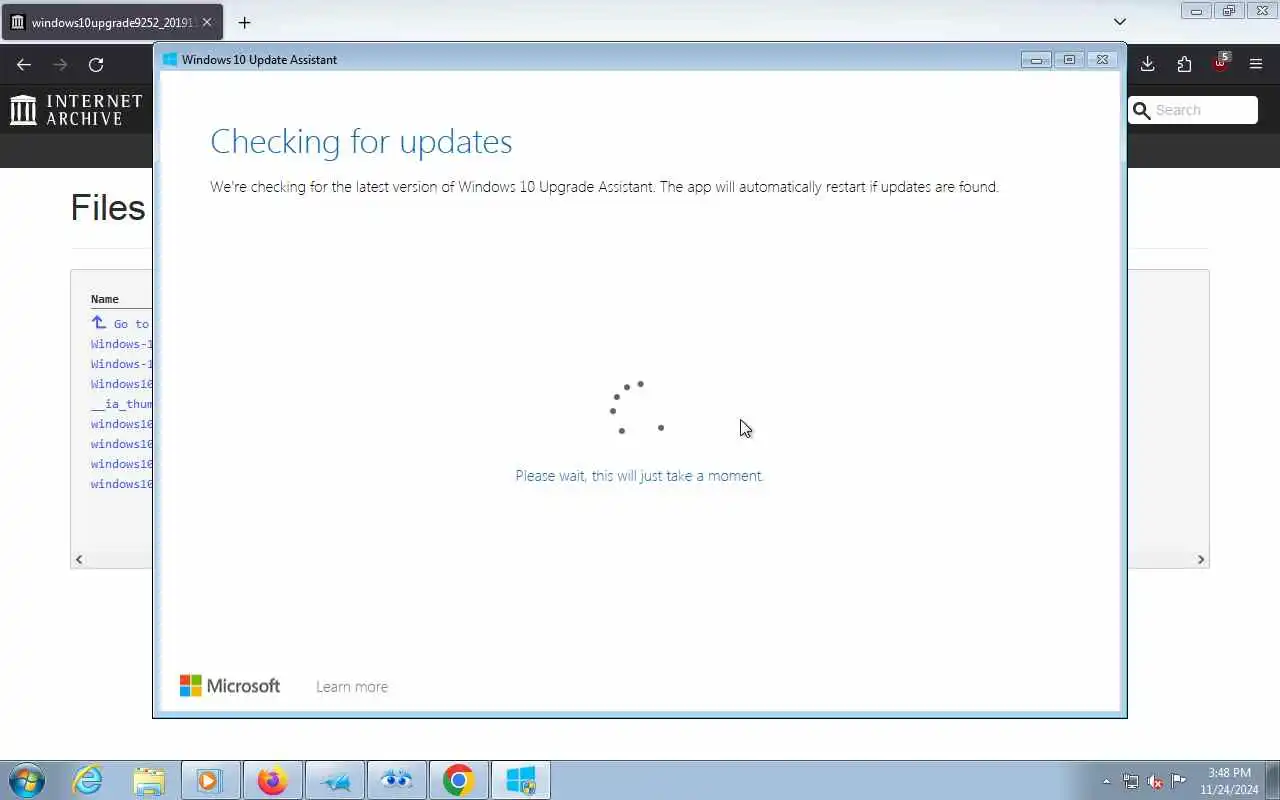This screenshot has height=800, width=1280.
Task: Restore down the browser window
Action: point(1229,11)
